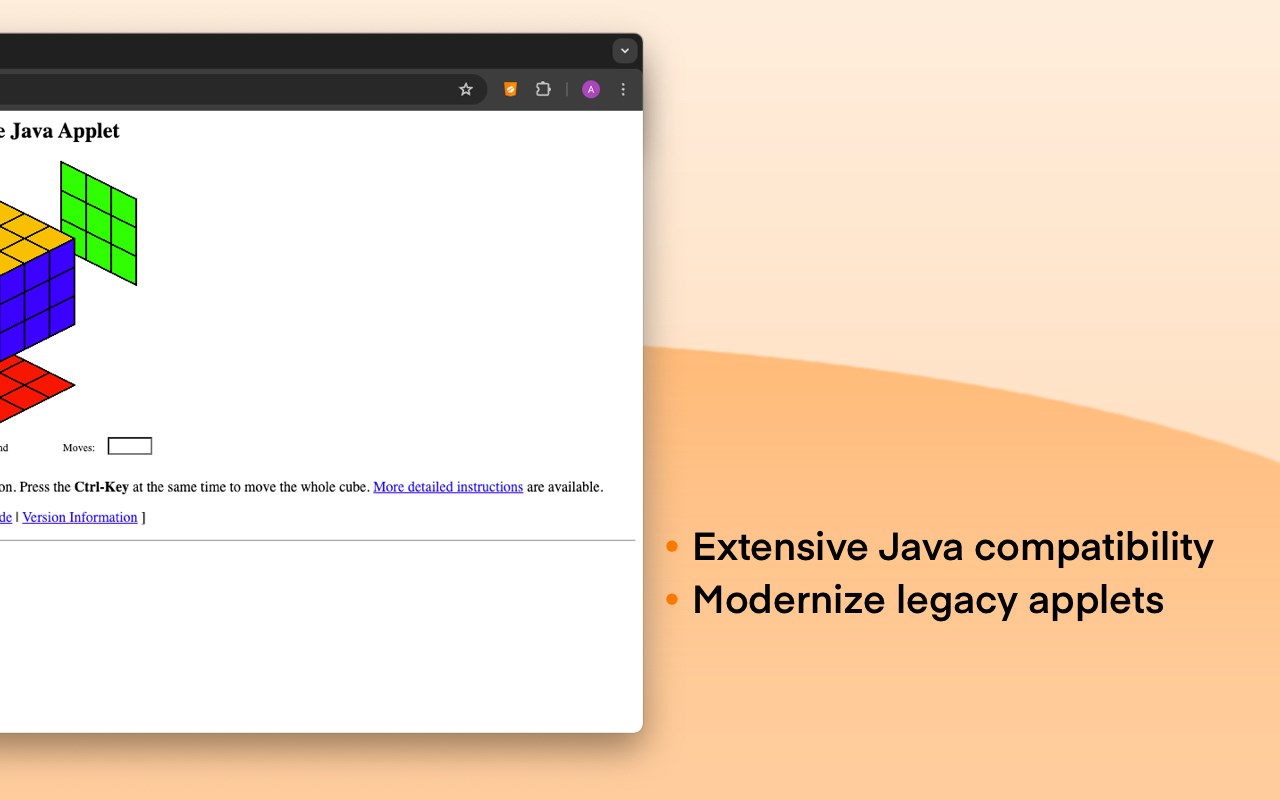
Task: Open the Chrome three-dot menu
Action: pos(623,89)
